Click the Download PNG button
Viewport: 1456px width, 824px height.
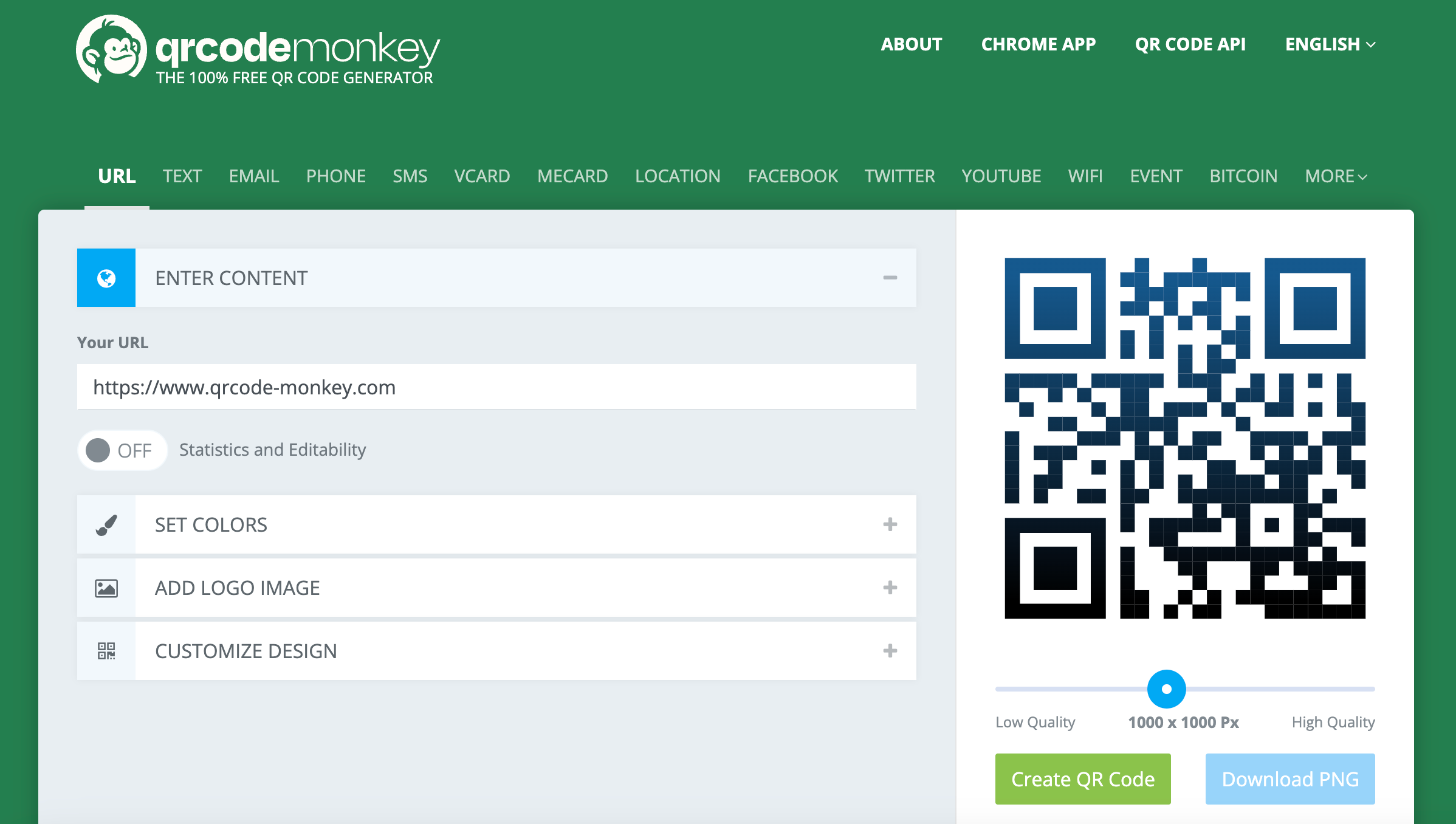(1290, 779)
